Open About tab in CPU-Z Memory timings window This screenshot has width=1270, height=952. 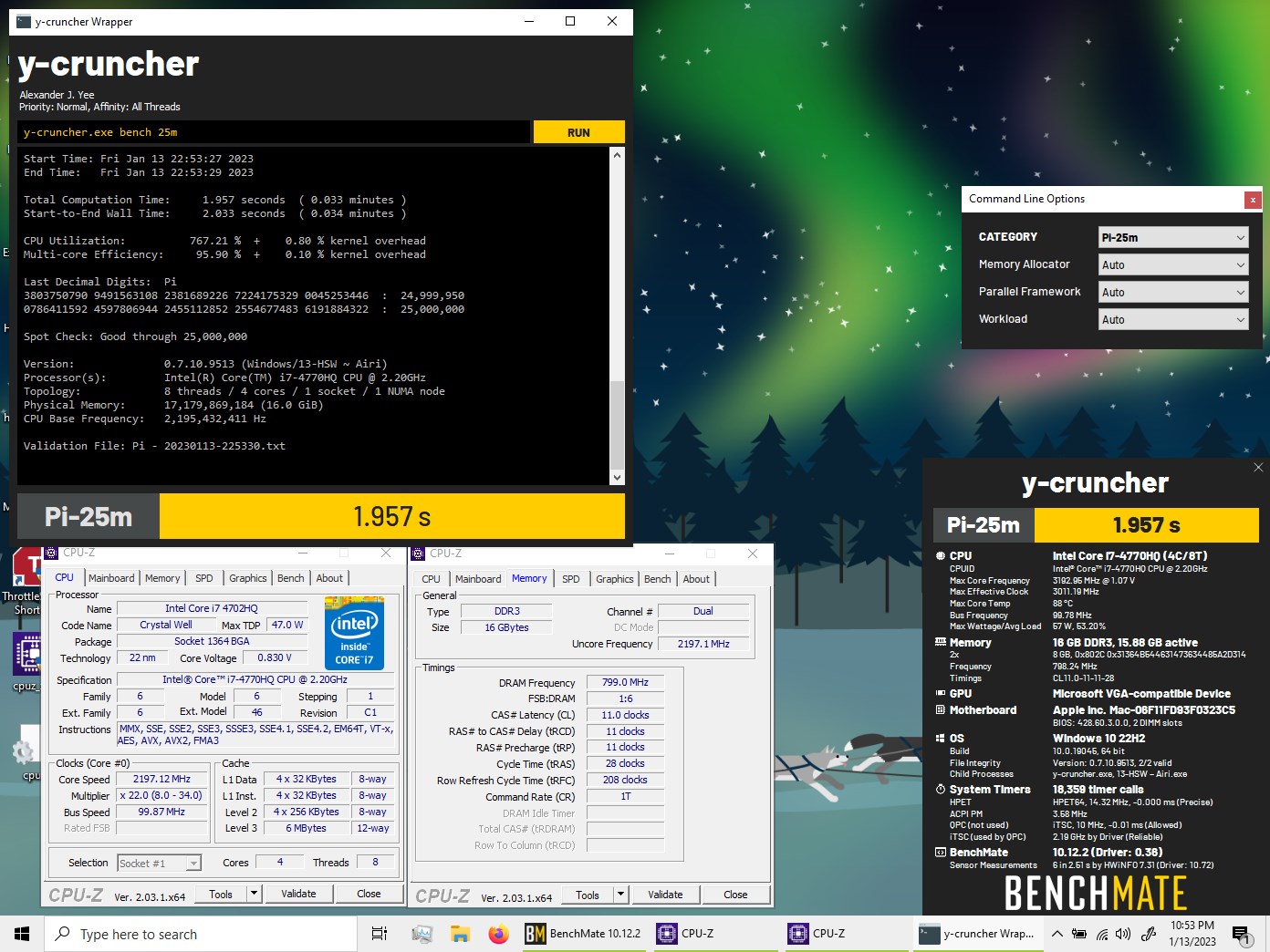click(x=696, y=579)
